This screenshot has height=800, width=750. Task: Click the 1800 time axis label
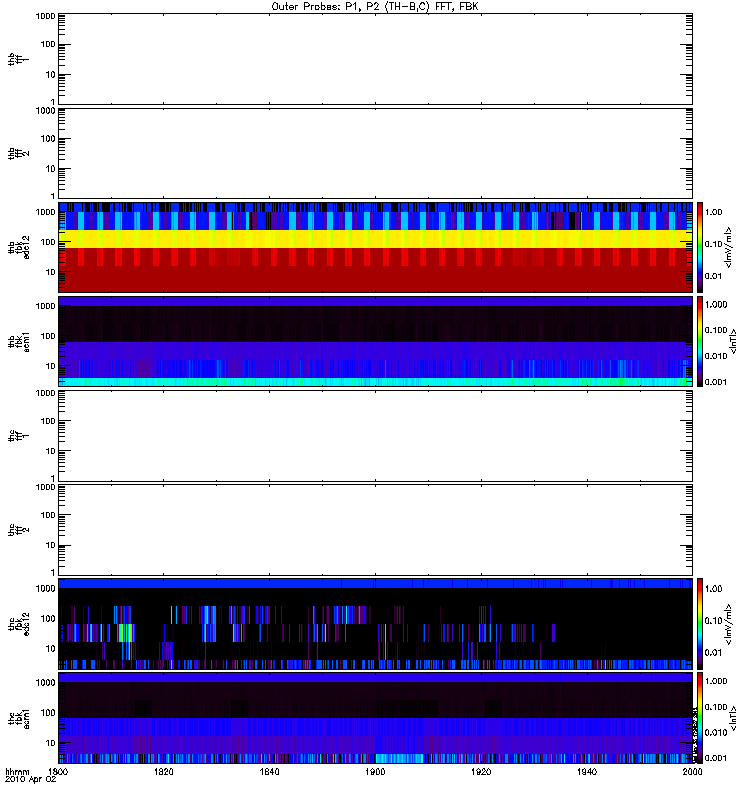tap(58, 771)
